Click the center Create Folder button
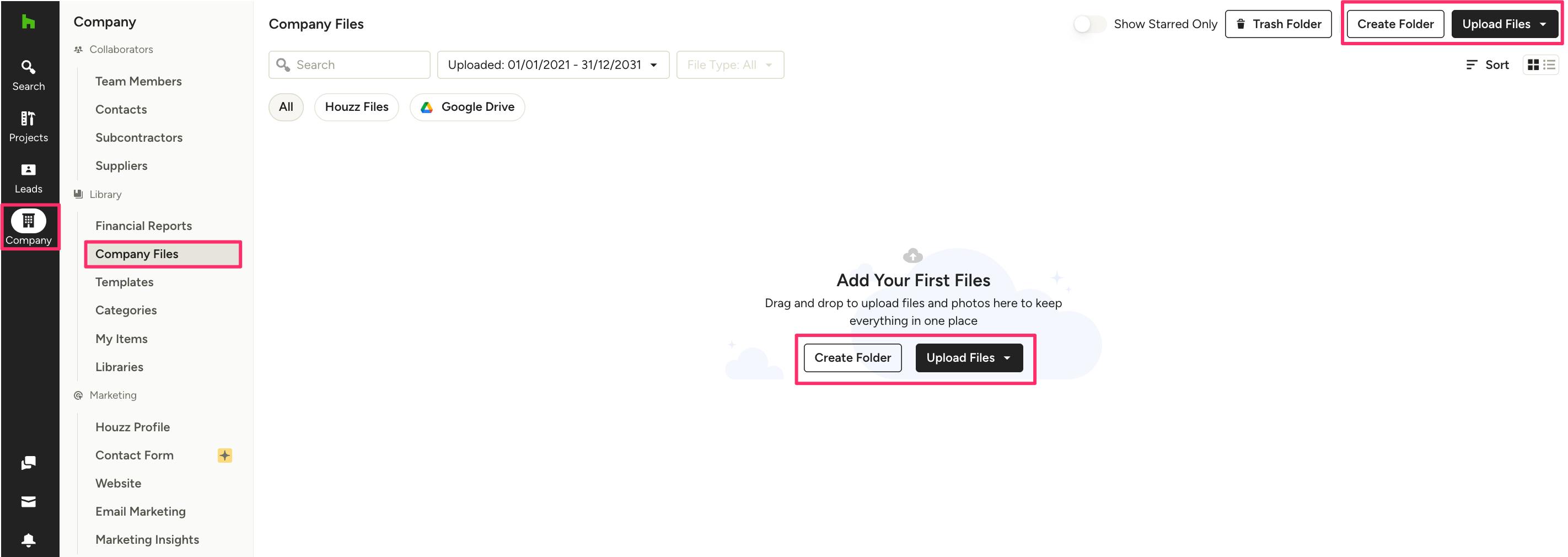Screen dimensions: 1568x557 [852, 358]
